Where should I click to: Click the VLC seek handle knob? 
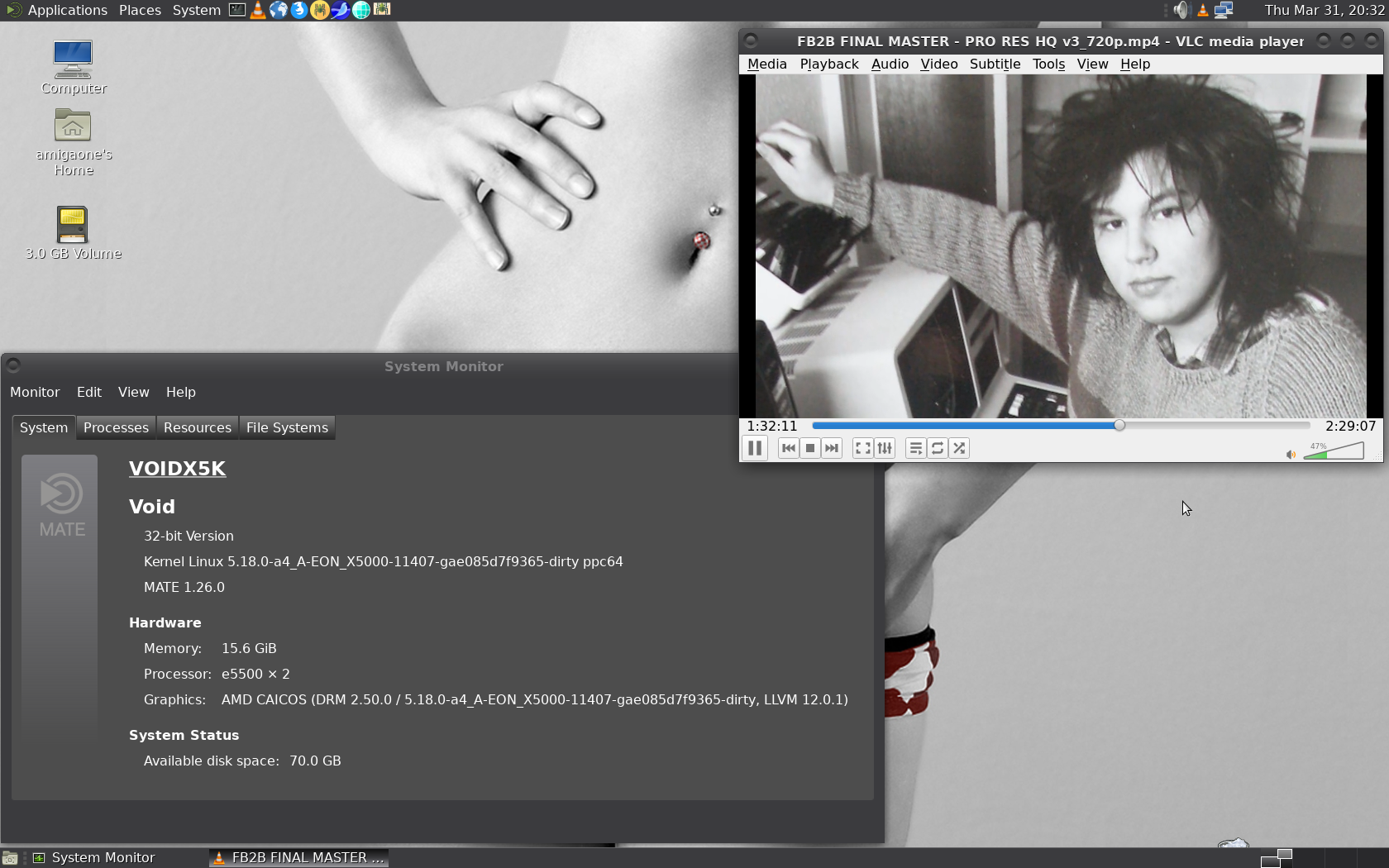click(1119, 425)
